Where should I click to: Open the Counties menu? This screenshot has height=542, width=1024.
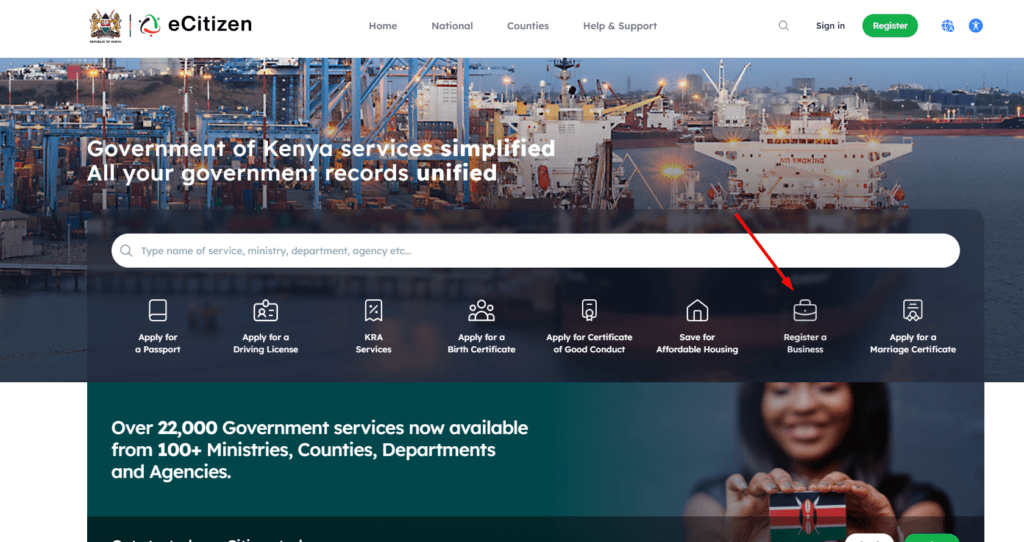(x=528, y=26)
